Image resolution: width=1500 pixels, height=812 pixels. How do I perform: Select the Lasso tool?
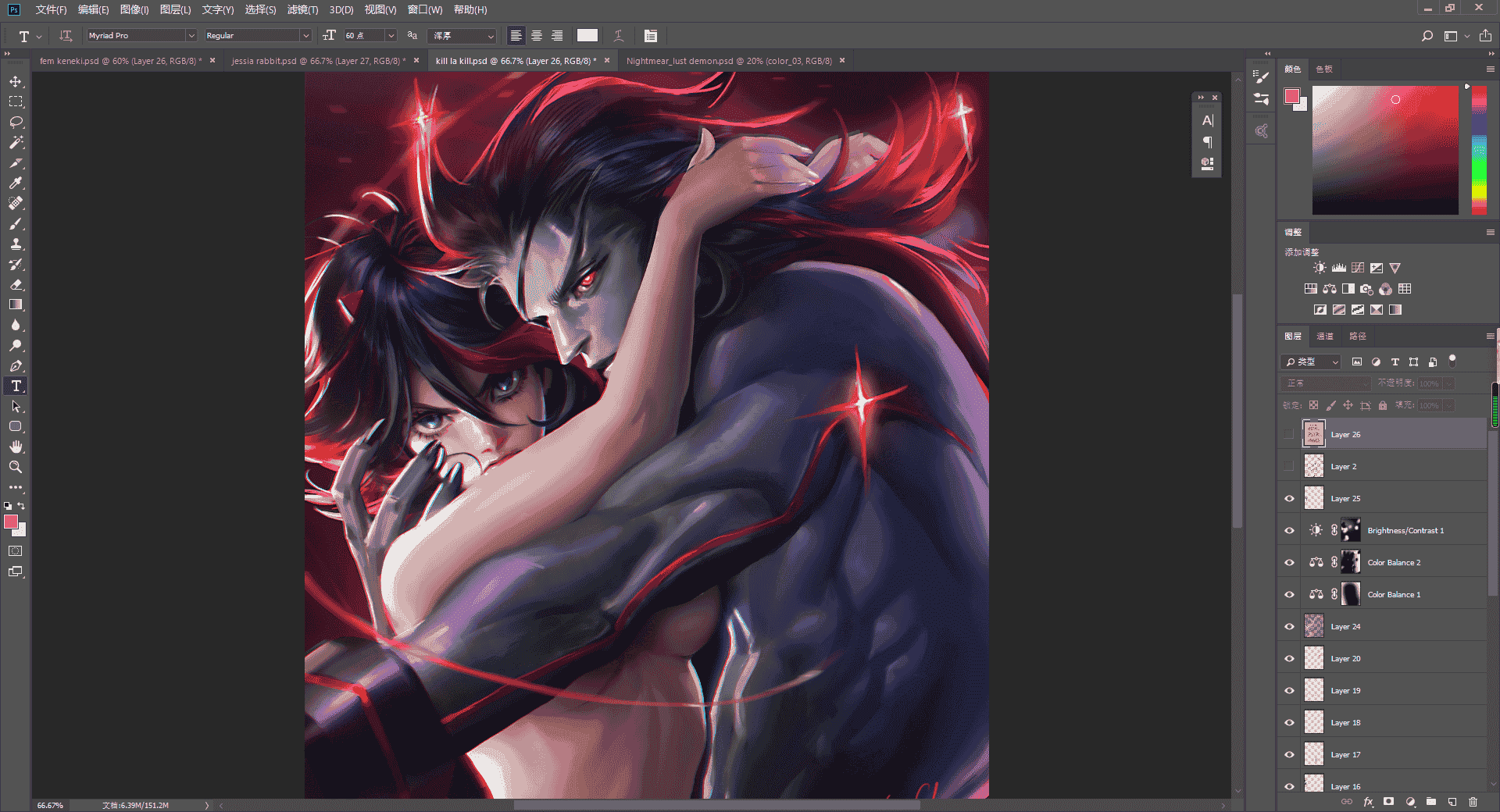(16, 122)
